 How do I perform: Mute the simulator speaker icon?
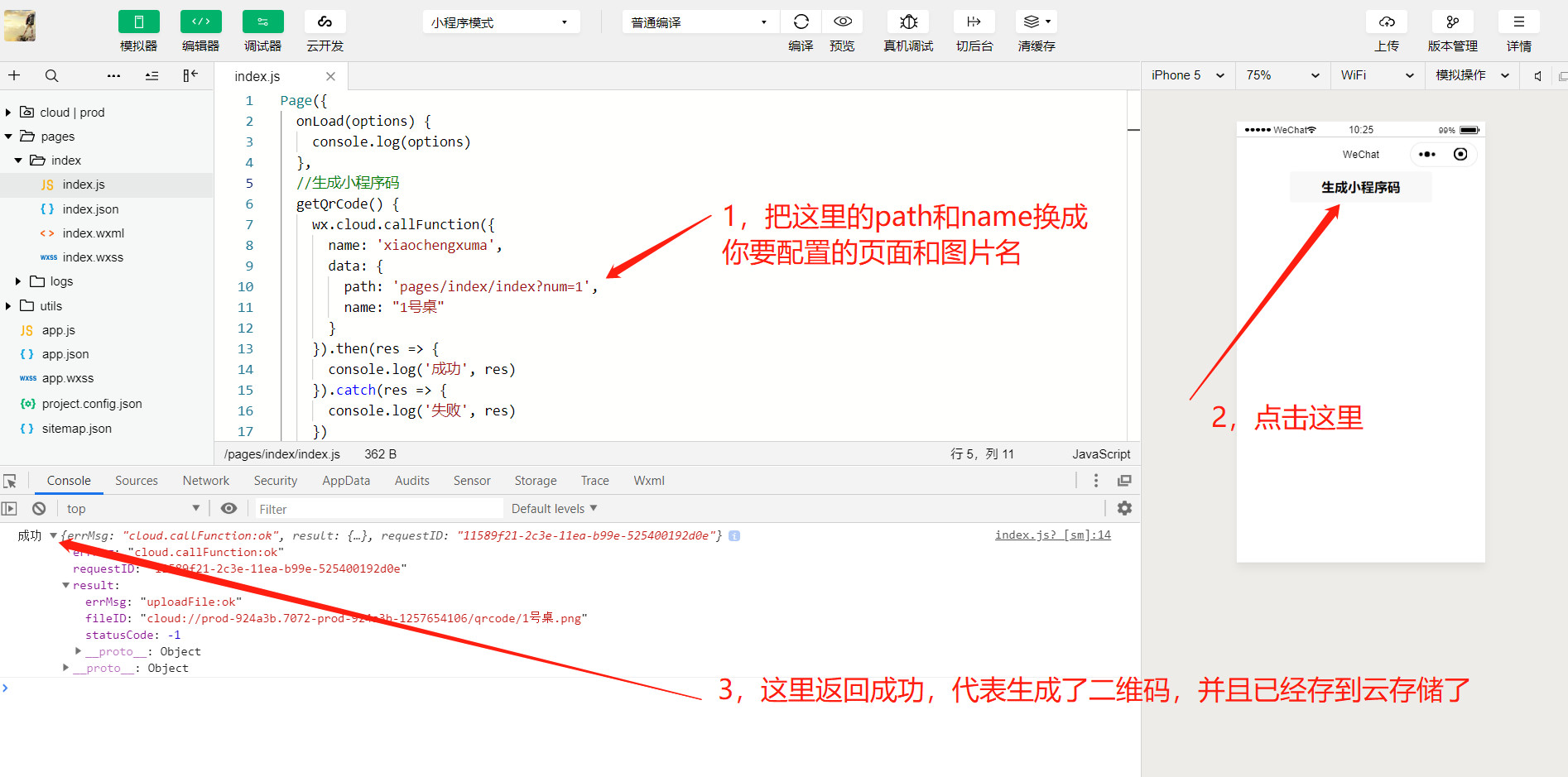(1537, 75)
